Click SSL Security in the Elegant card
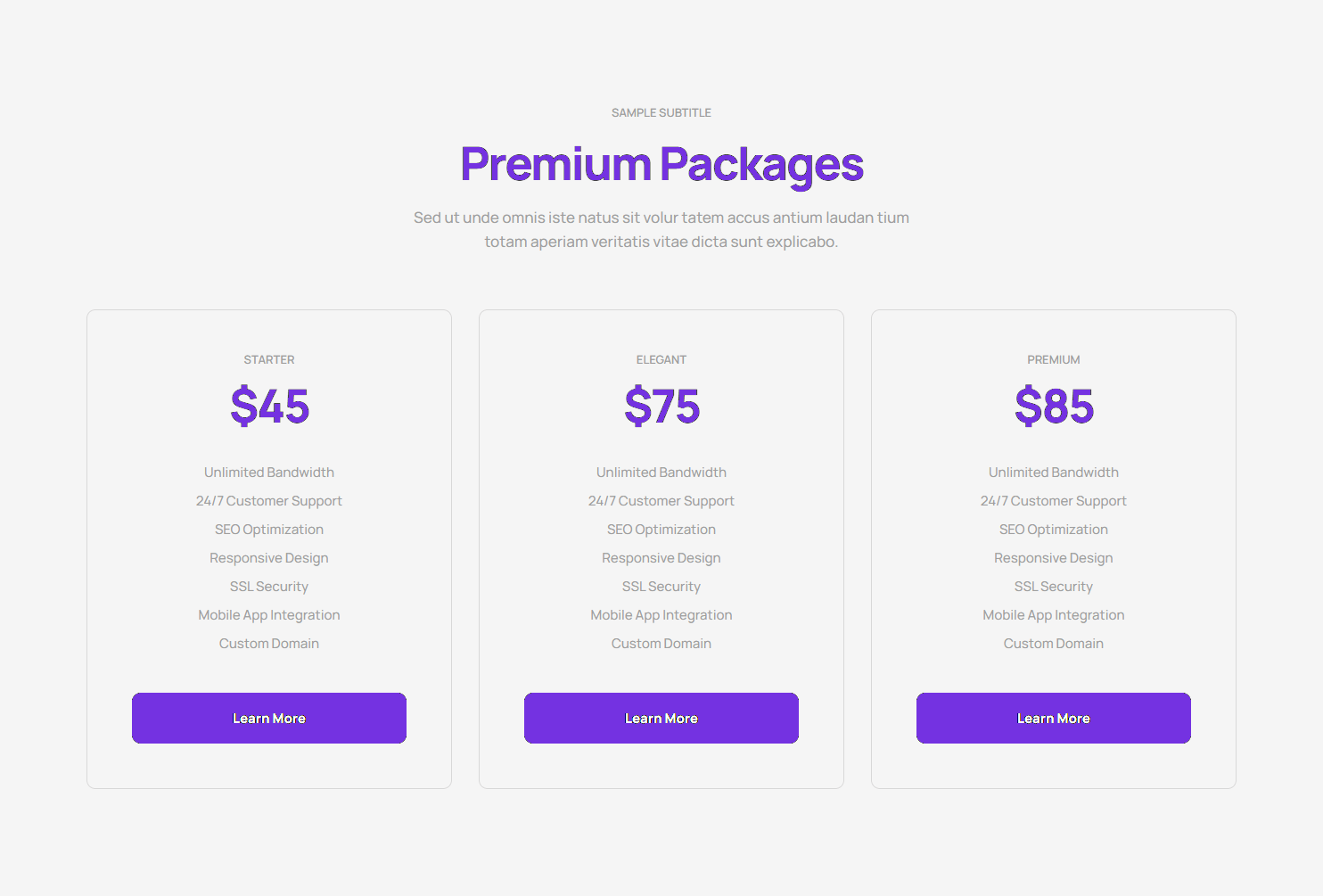1323x896 pixels. tap(661, 587)
